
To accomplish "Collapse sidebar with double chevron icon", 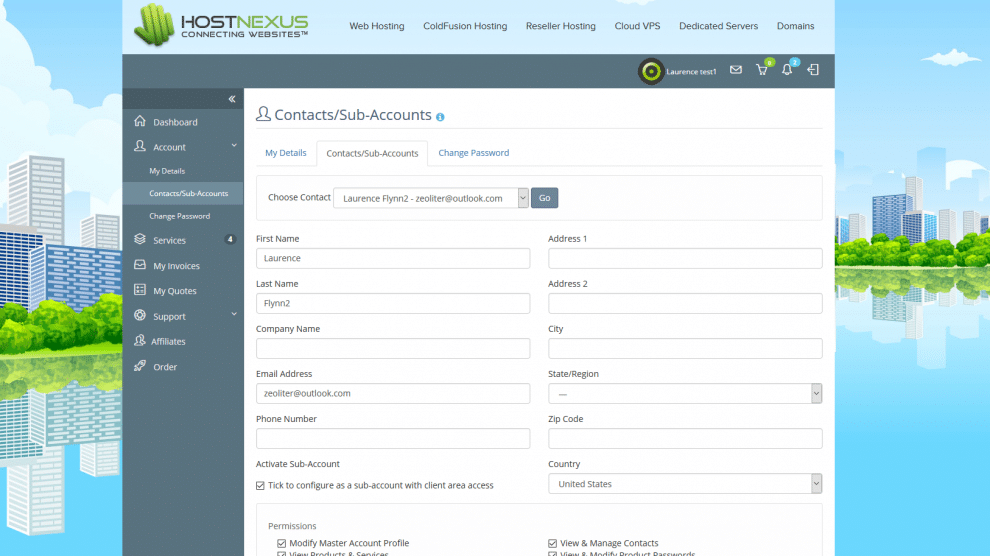I will pos(232,99).
